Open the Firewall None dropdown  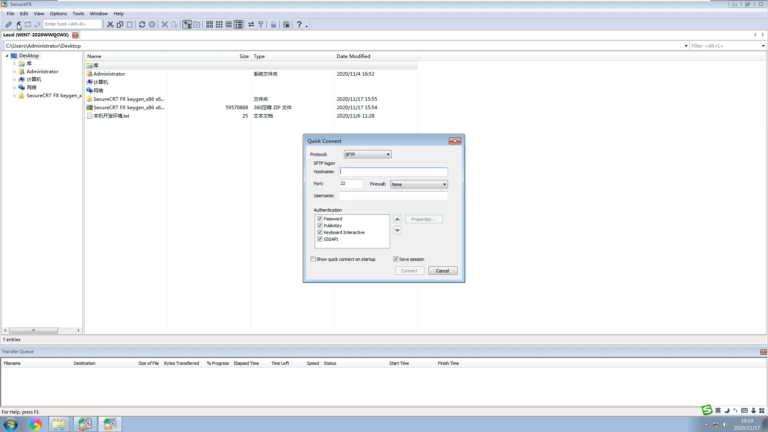pyautogui.click(x=419, y=184)
